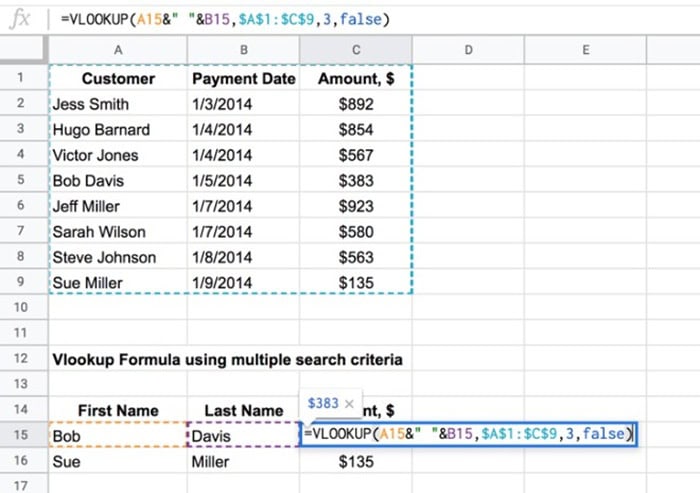Select column E header

(x=585, y=50)
